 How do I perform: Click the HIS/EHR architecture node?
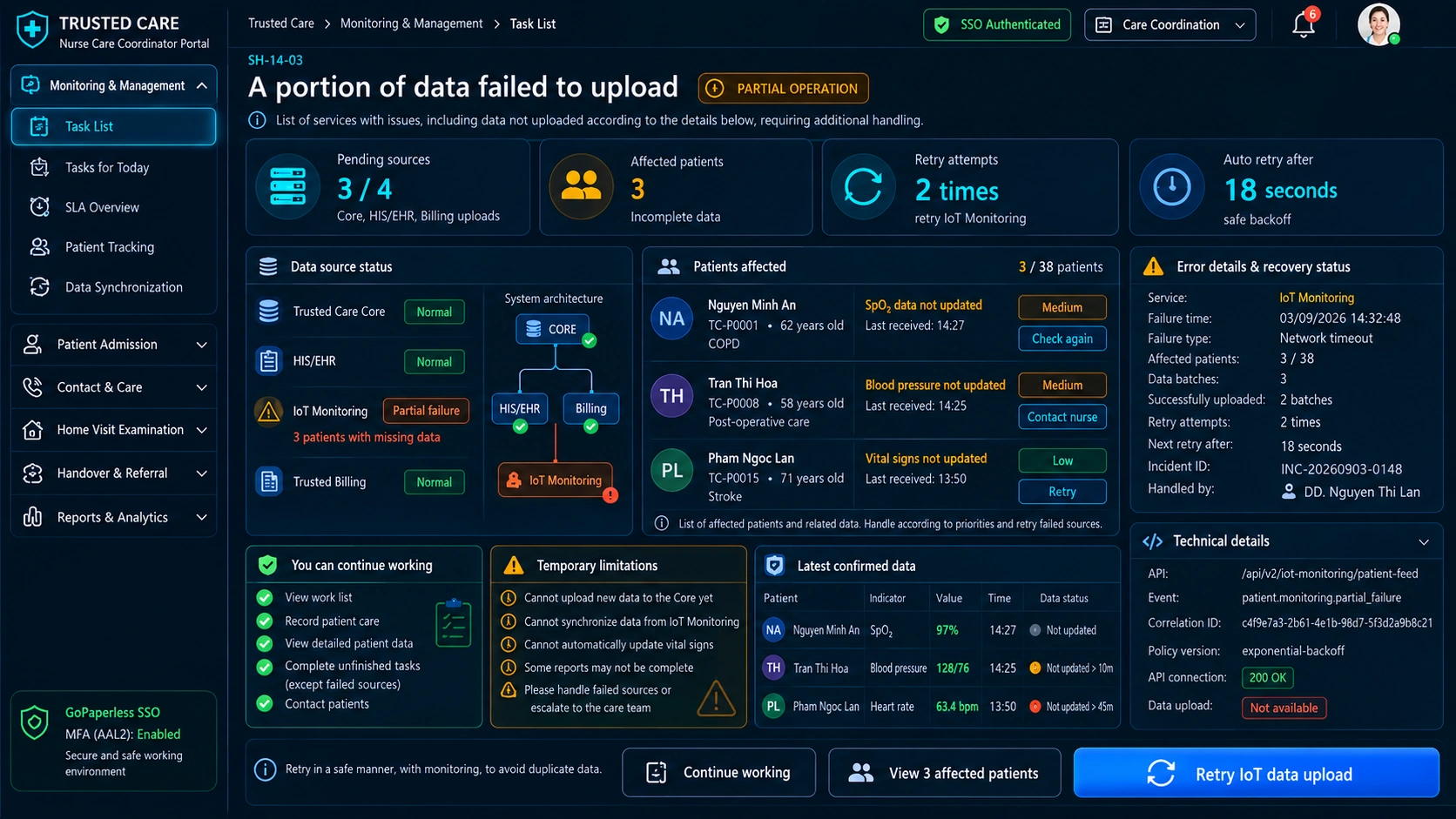click(x=520, y=408)
